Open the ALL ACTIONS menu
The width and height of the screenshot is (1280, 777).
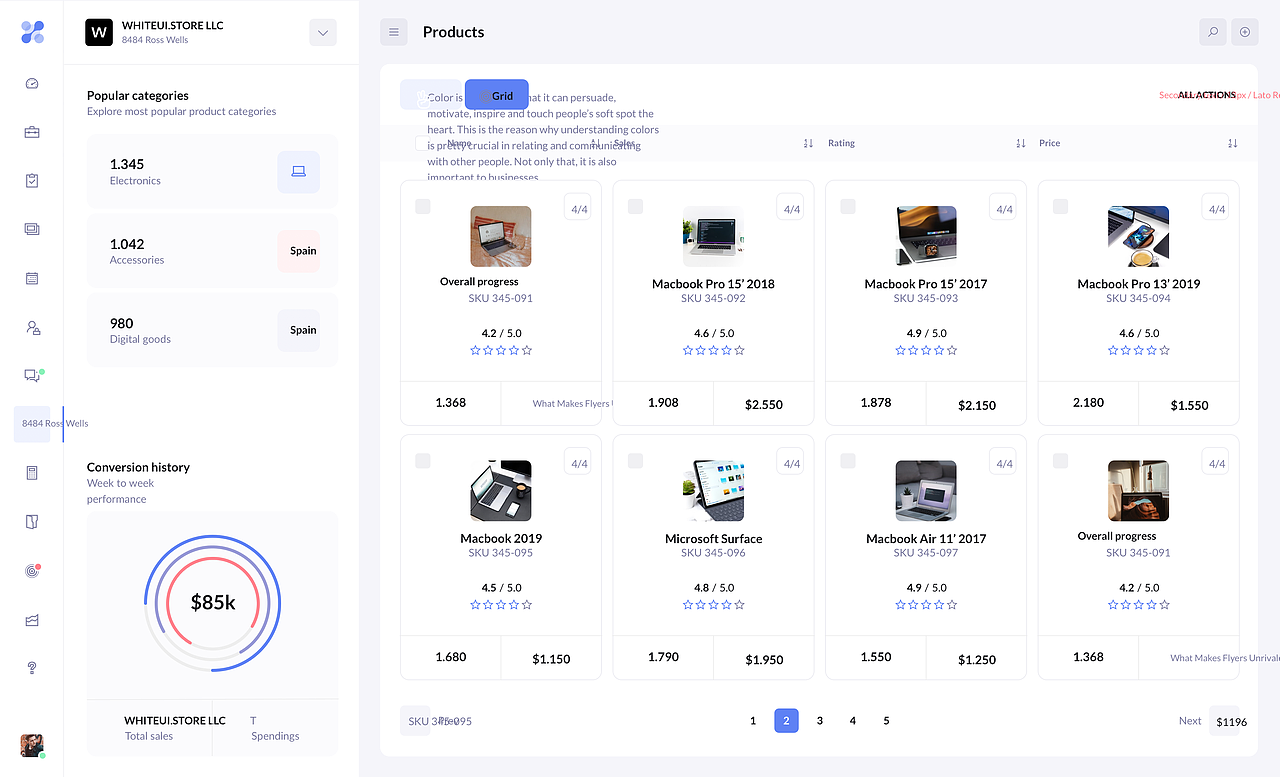click(x=1207, y=95)
